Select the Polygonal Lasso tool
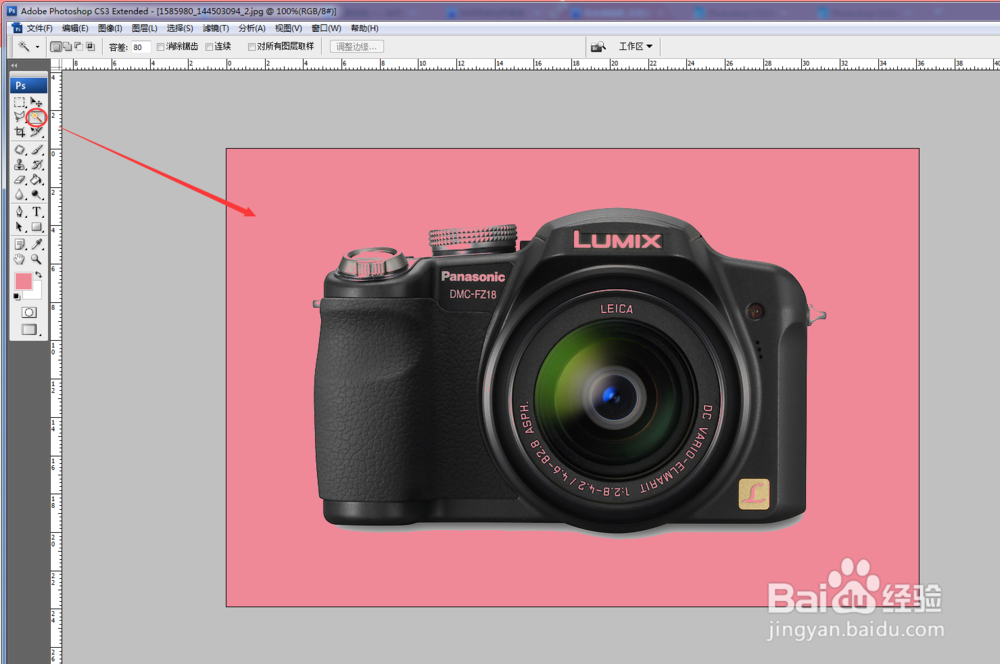 tap(20, 117)
